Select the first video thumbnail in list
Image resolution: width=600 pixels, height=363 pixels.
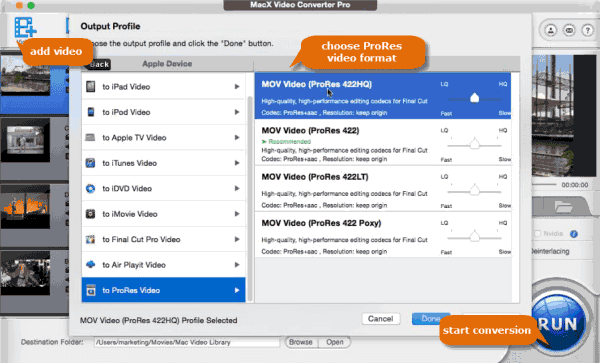[x=25, y=75]
